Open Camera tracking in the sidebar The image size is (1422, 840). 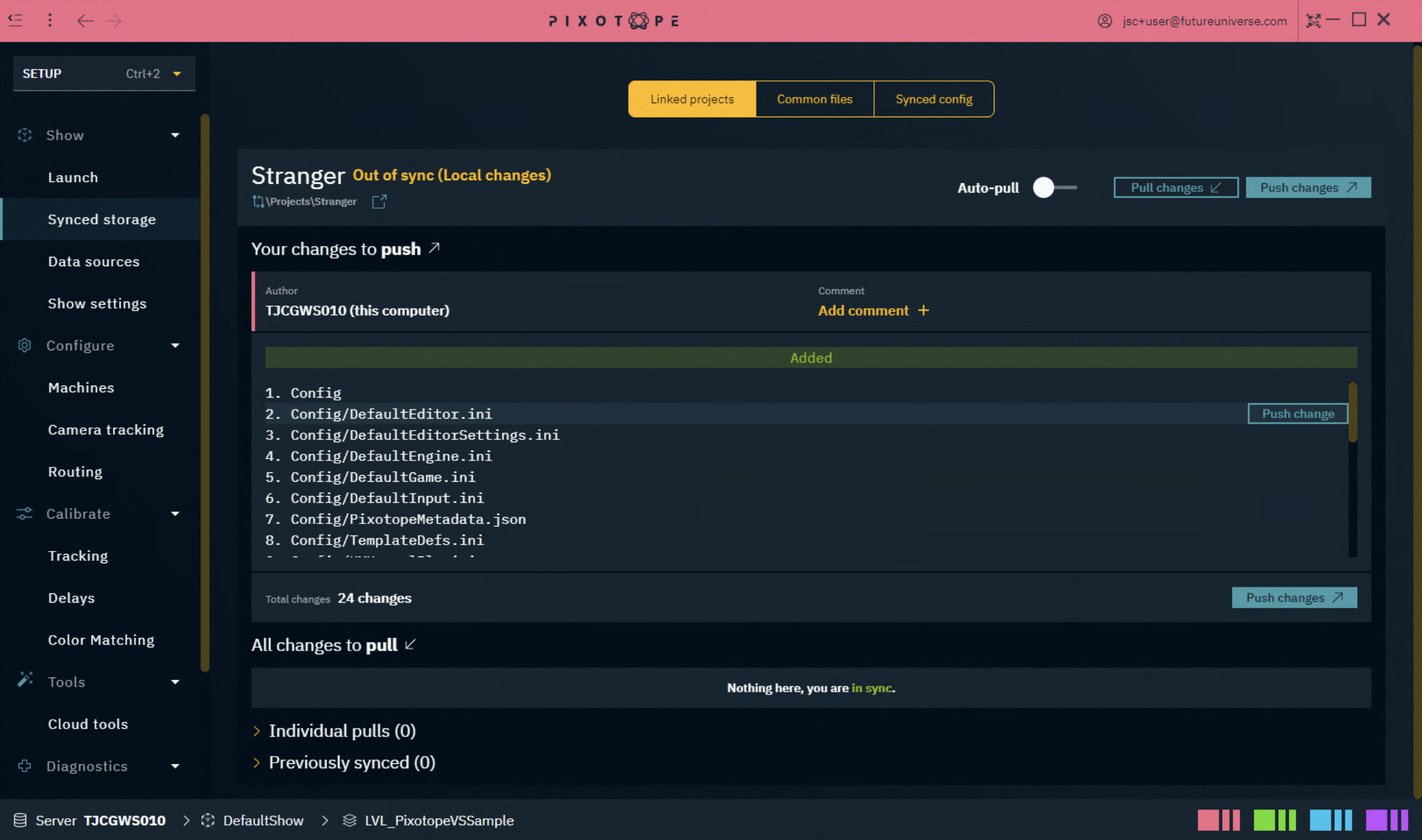[101, 429]
